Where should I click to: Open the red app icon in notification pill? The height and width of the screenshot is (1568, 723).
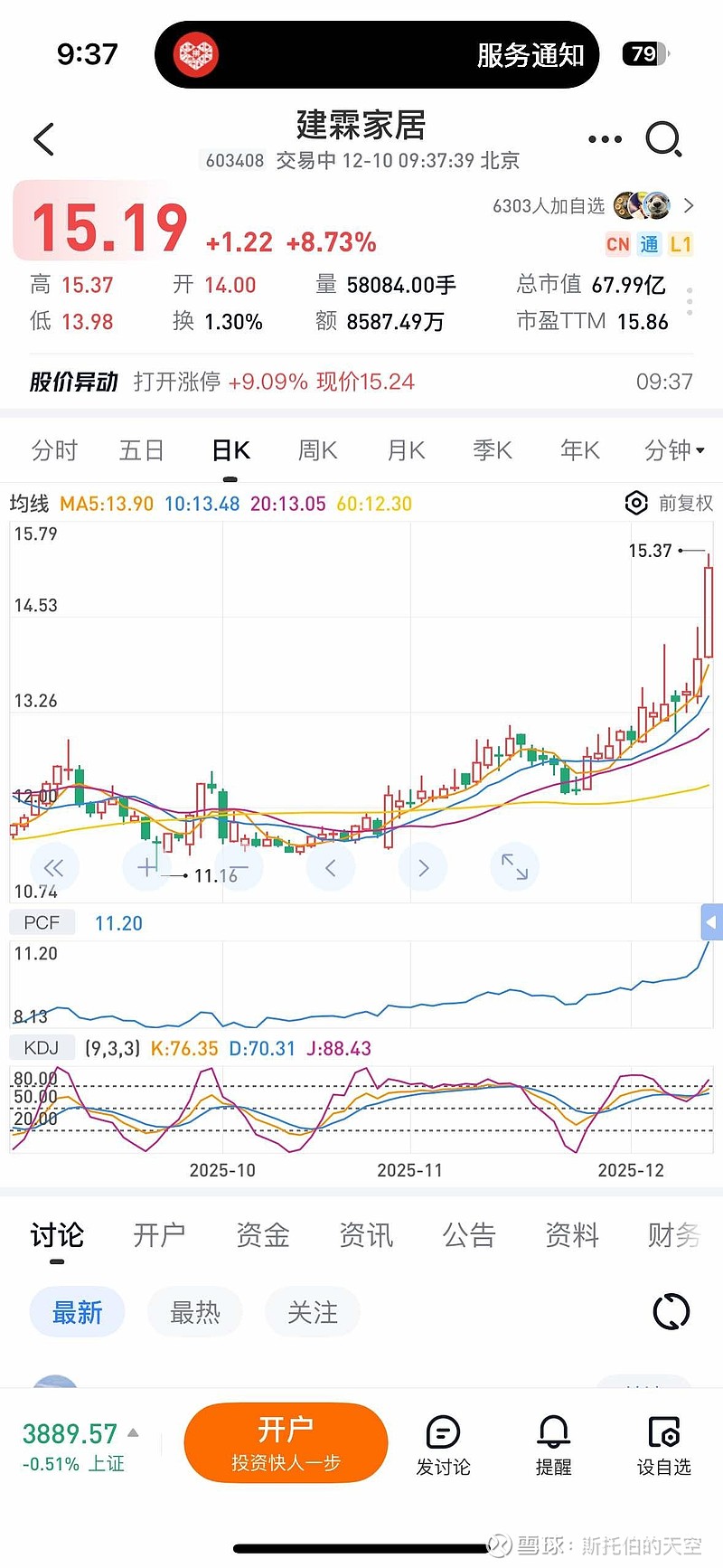(x=196, y=55)
